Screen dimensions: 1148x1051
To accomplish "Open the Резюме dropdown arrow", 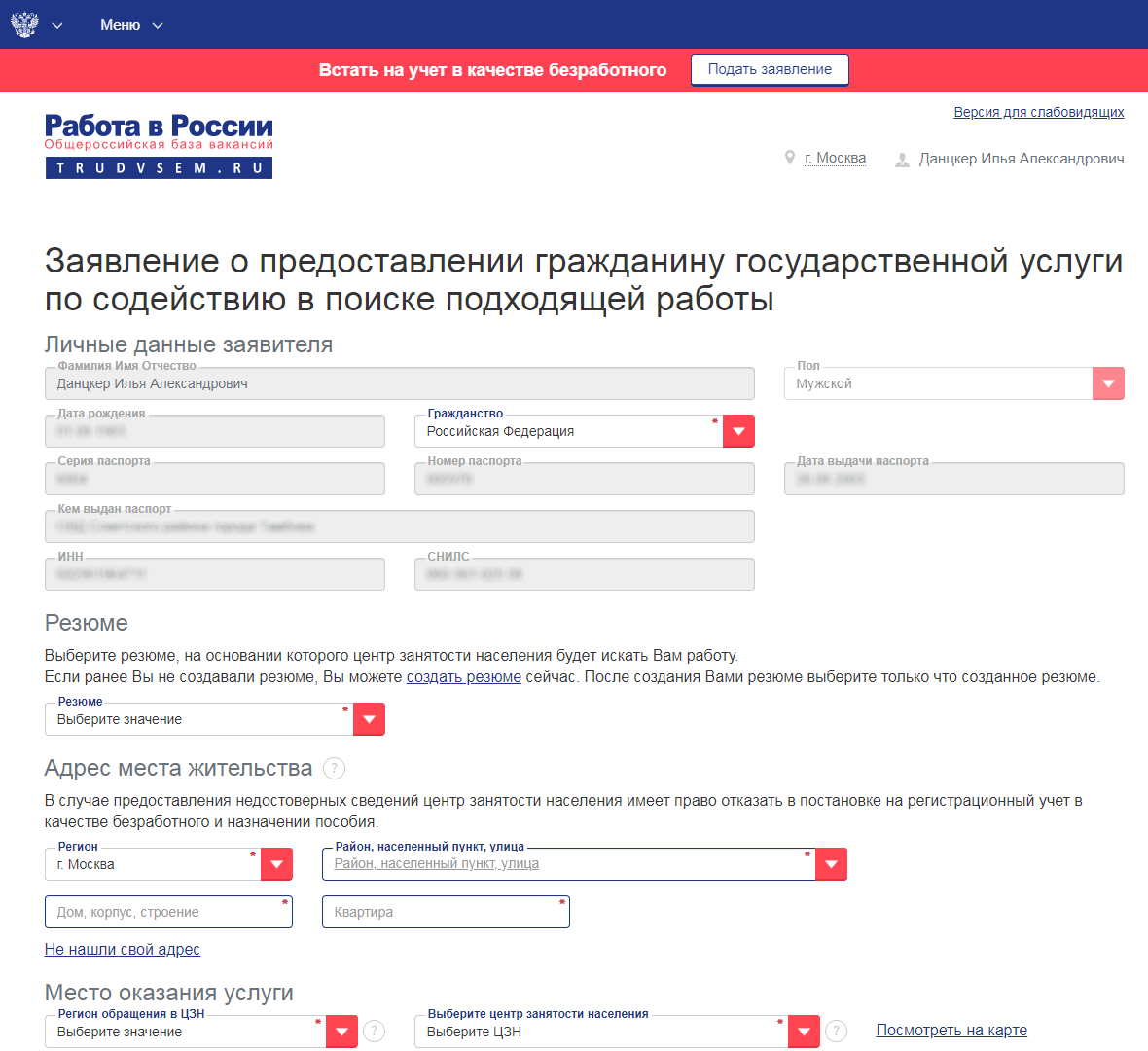I will tap(369, 719).
